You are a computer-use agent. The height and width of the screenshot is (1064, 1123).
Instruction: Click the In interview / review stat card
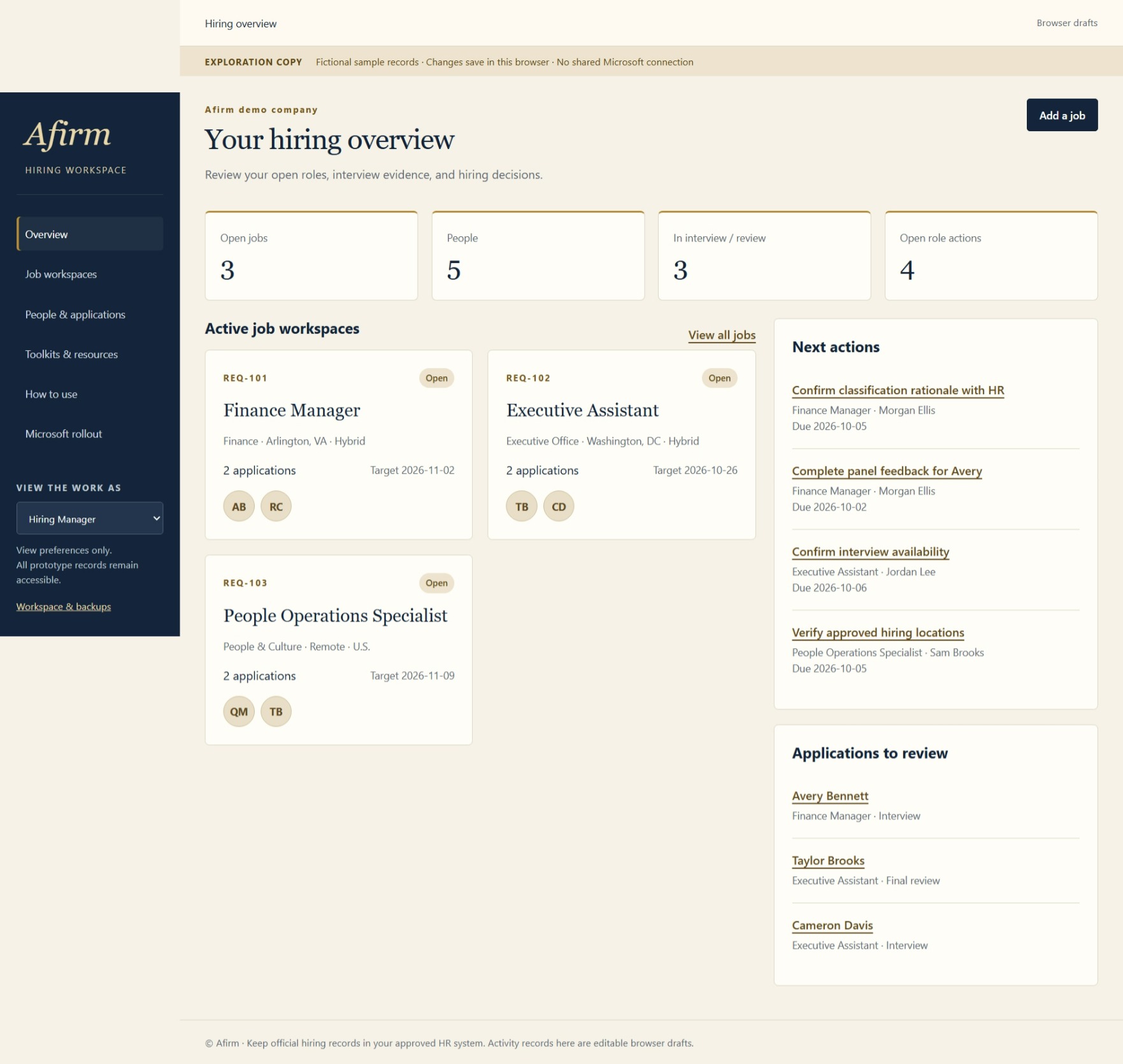point(764,255)
